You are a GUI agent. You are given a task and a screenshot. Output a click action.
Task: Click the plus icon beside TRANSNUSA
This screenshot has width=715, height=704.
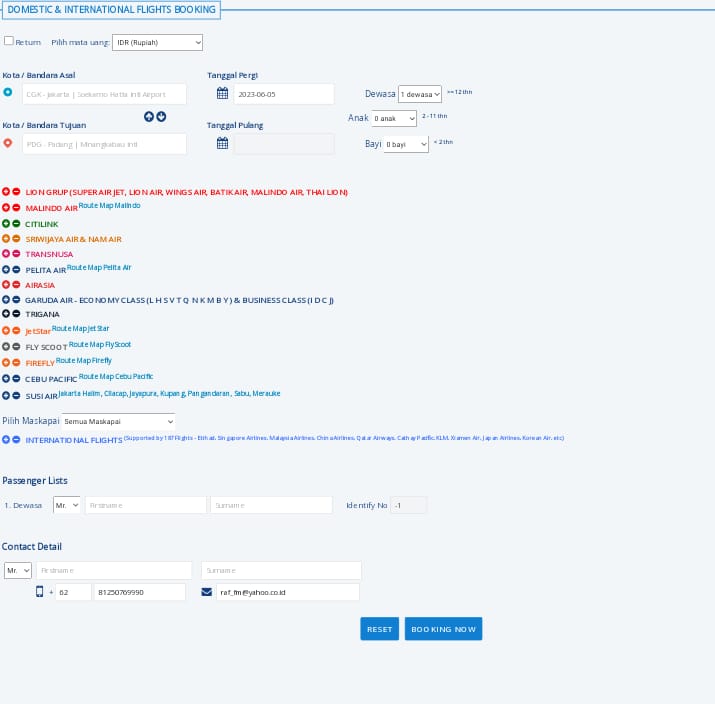[x=6, y=254]
